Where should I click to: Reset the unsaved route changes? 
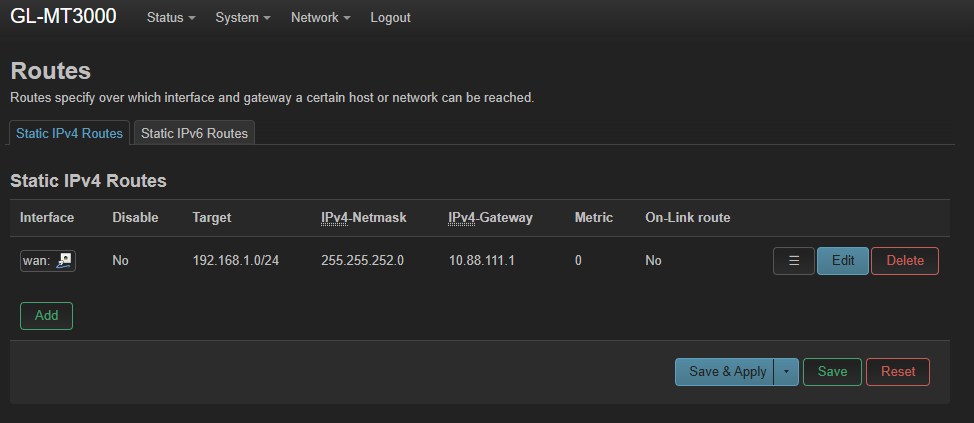pos(897,372)
